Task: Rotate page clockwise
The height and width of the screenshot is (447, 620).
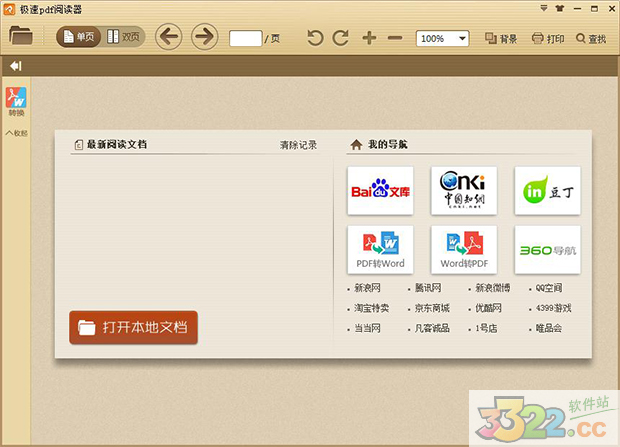Action: tap(341, 38)
